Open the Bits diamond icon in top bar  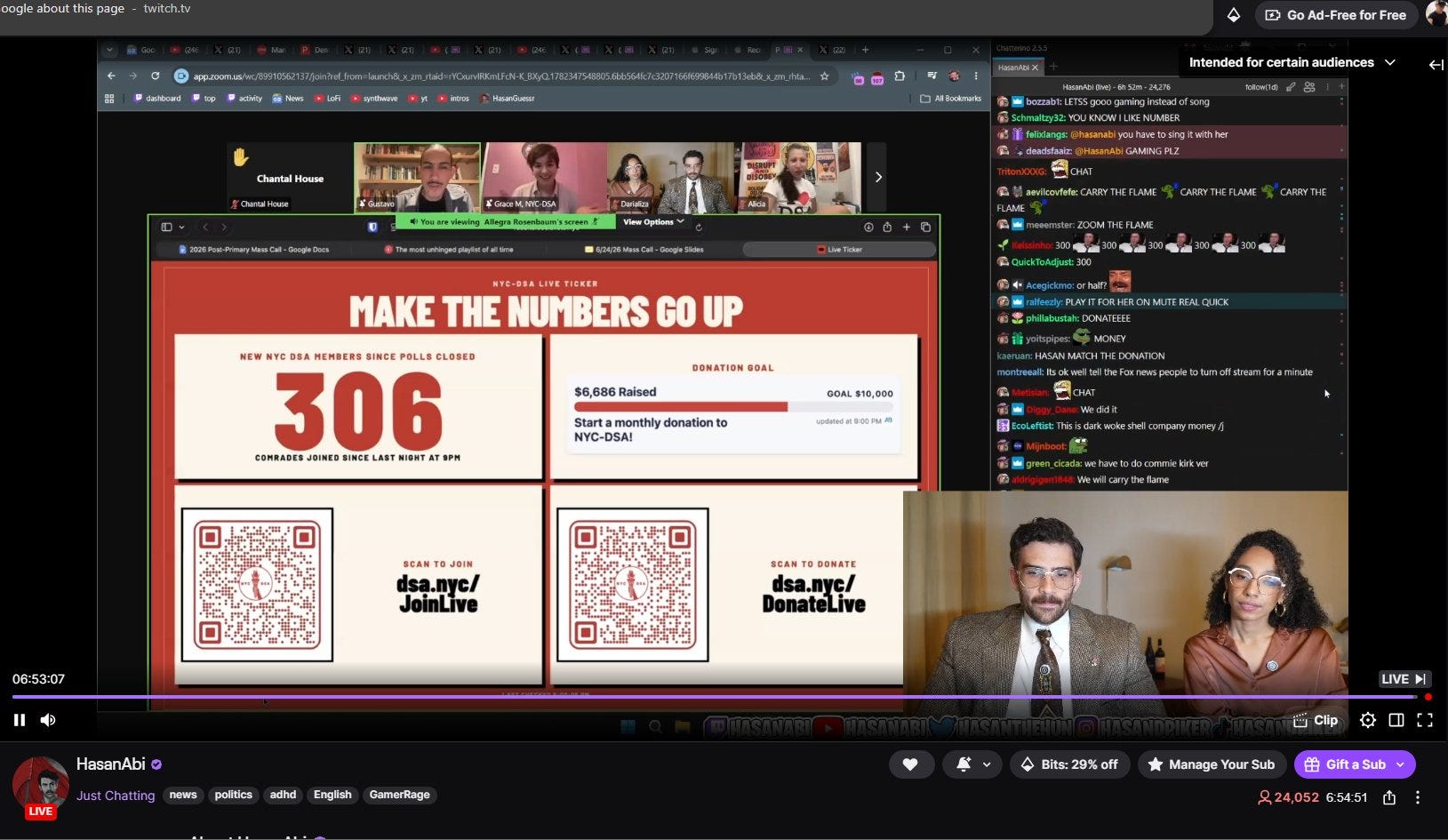pos(1234,15)
